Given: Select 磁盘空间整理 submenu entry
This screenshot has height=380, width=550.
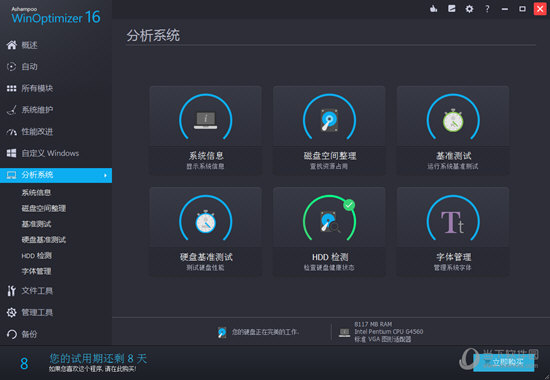Looking at the screenshot, I should [x=44, y=208].
